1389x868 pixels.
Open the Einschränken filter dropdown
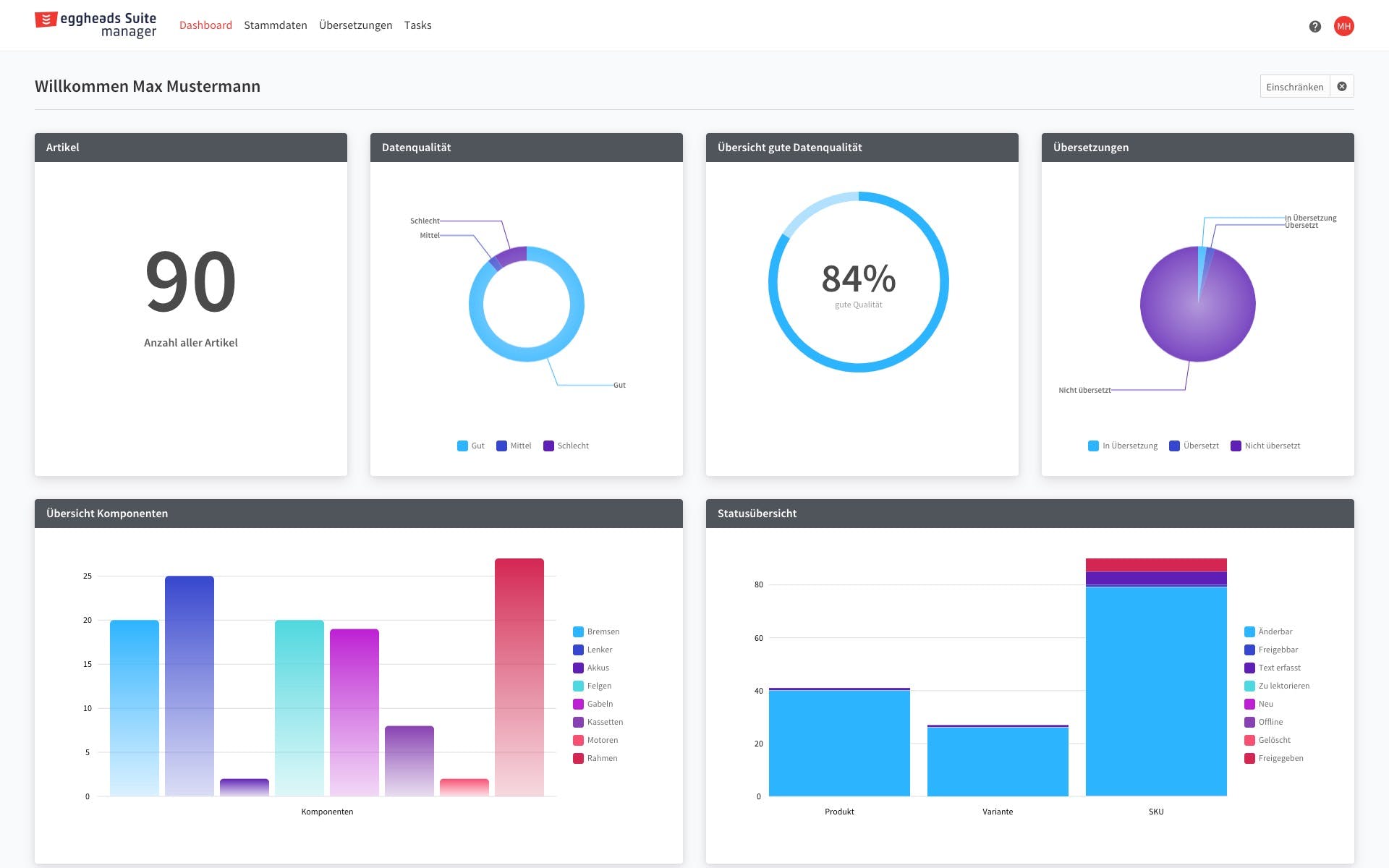point(1294,87)
